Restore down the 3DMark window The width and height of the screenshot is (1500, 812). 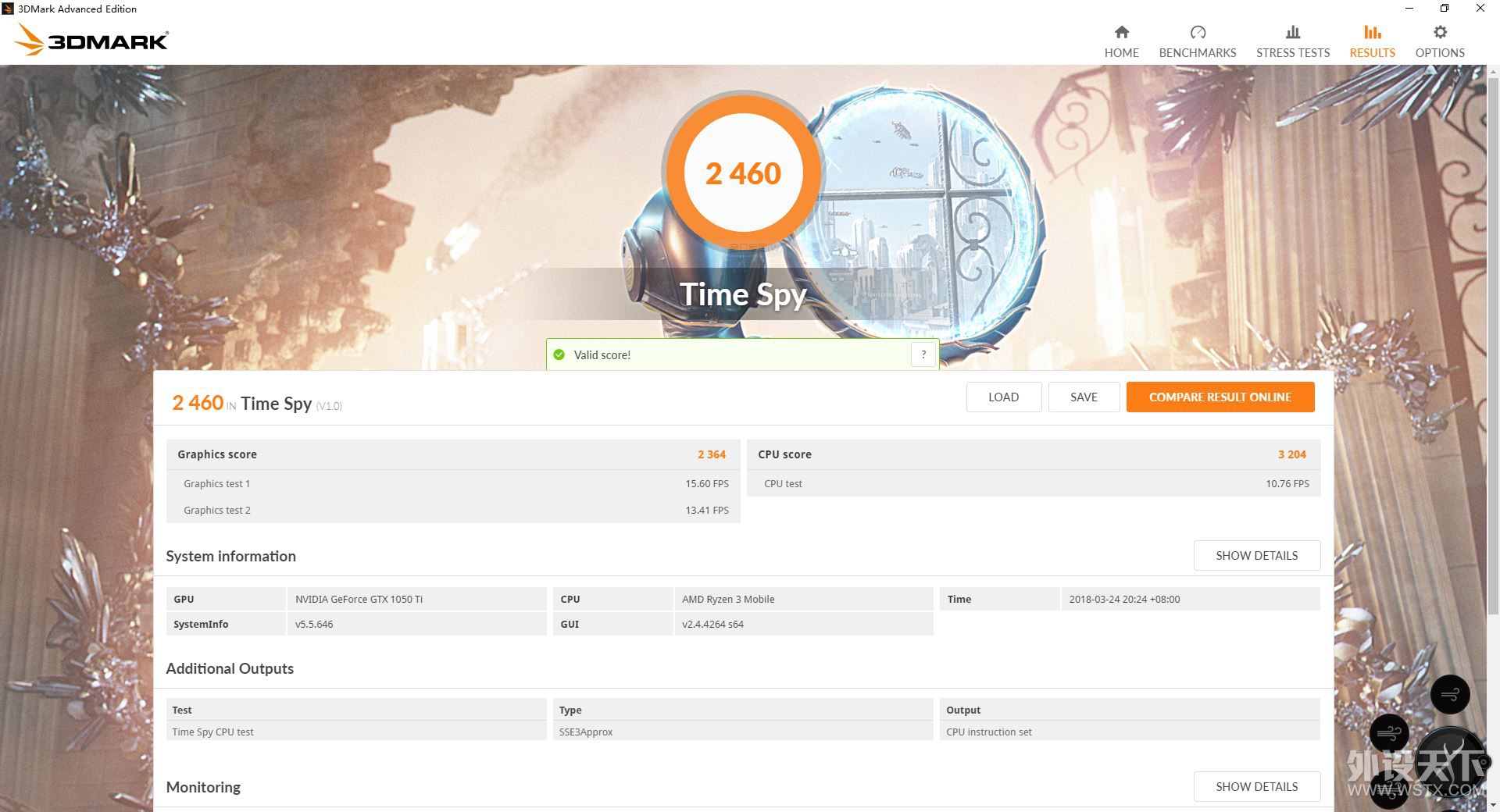click(1445, 9)
